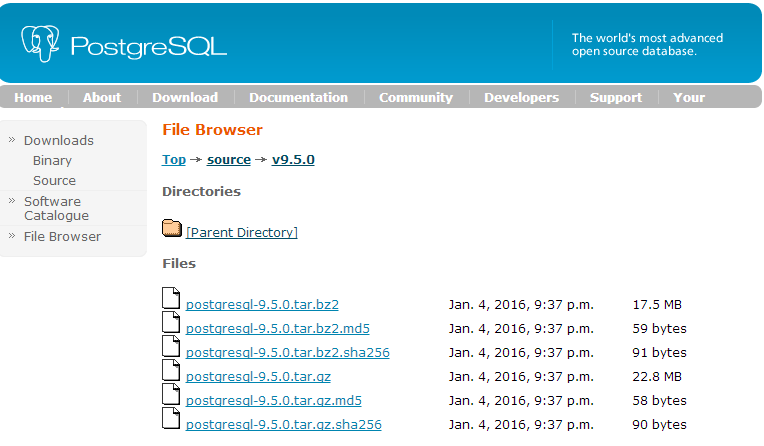
Task: Download postgresql-9.5.0.tar.gz
Action: [258, 377]
